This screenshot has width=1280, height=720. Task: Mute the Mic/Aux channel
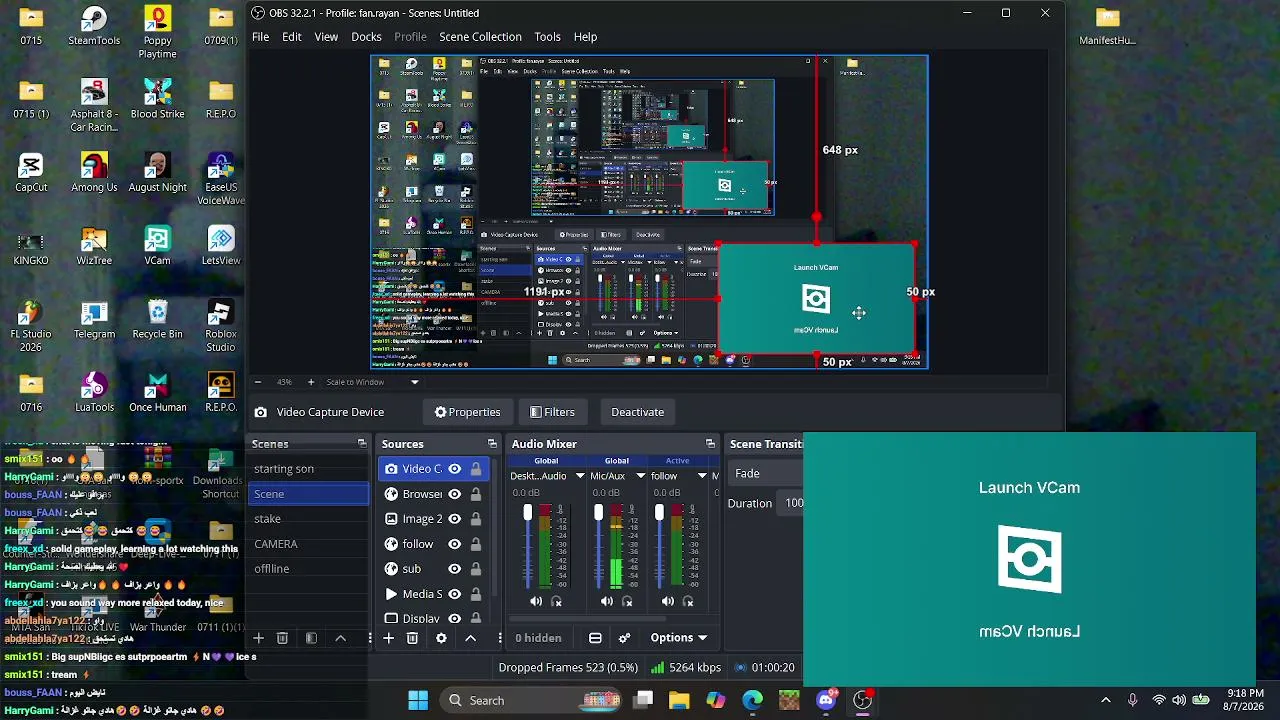coord(607,602)
